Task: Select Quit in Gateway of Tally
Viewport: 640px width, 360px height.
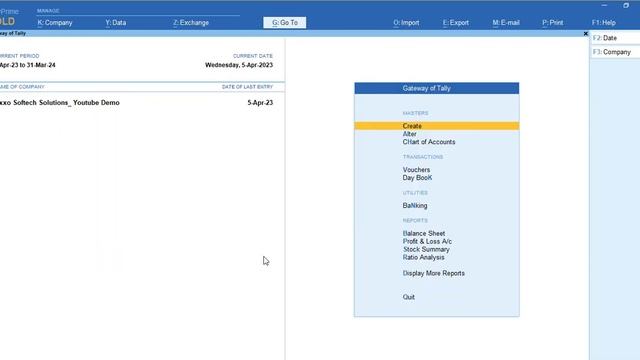Action: tap(409, 297)
